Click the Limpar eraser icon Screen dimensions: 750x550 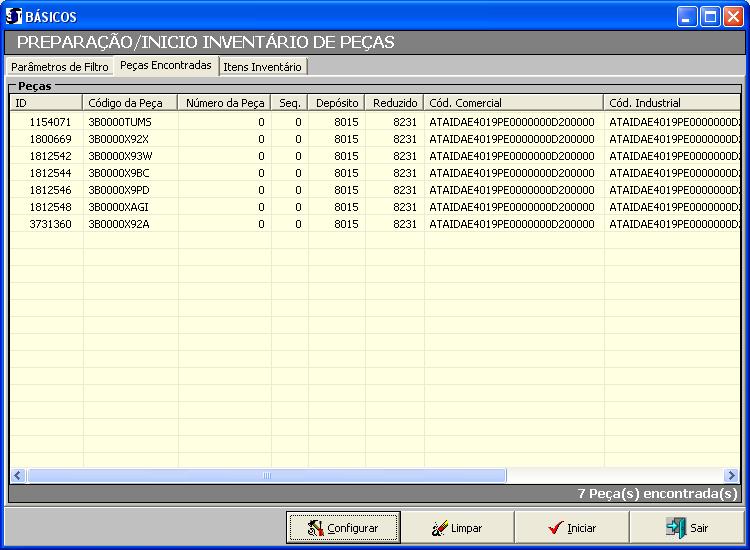[x=438, y=527]
